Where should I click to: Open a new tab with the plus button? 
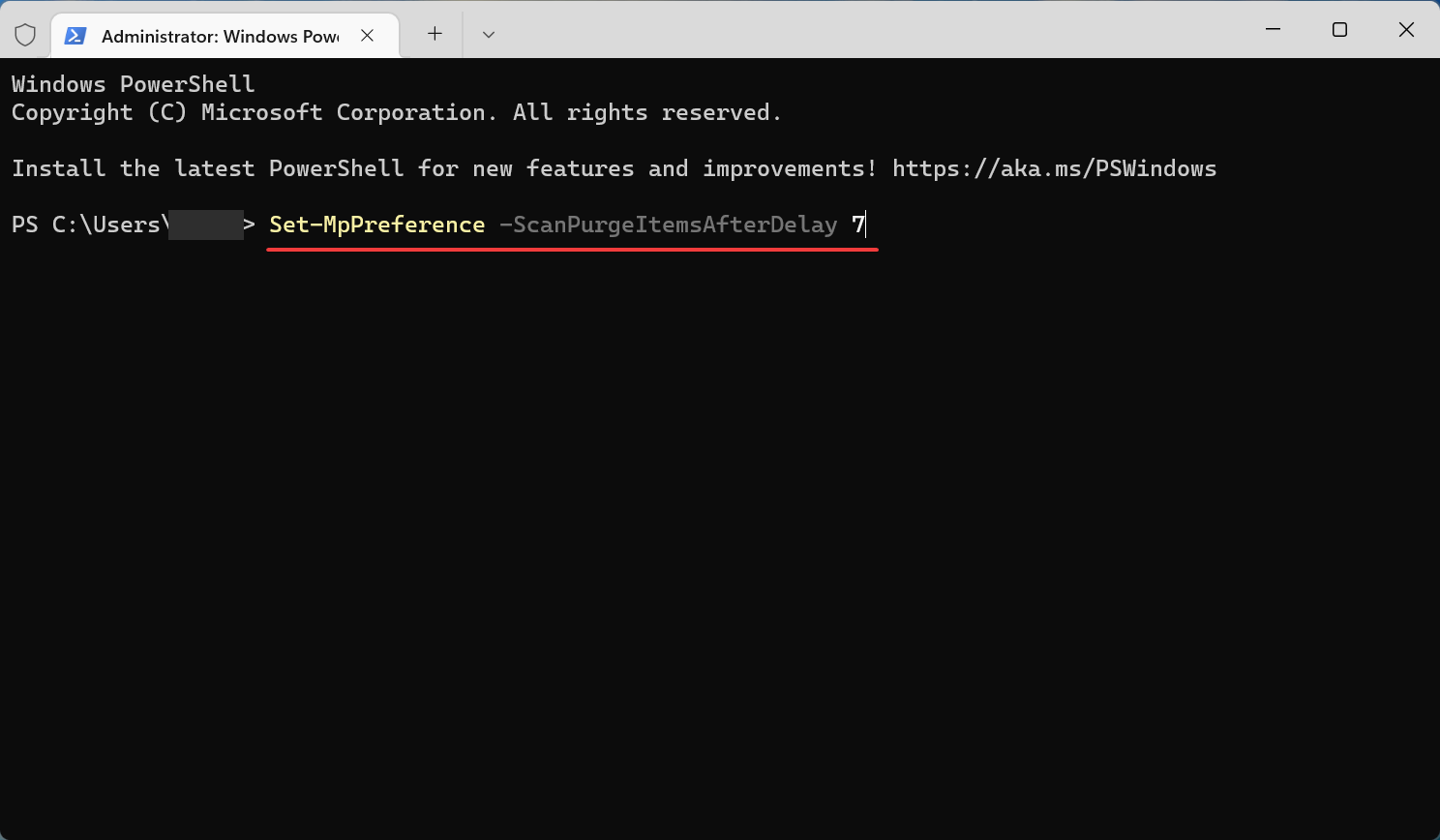[435, 34]
